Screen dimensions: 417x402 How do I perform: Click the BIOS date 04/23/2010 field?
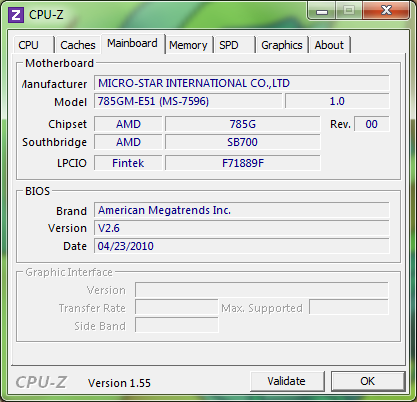[242, 246]
